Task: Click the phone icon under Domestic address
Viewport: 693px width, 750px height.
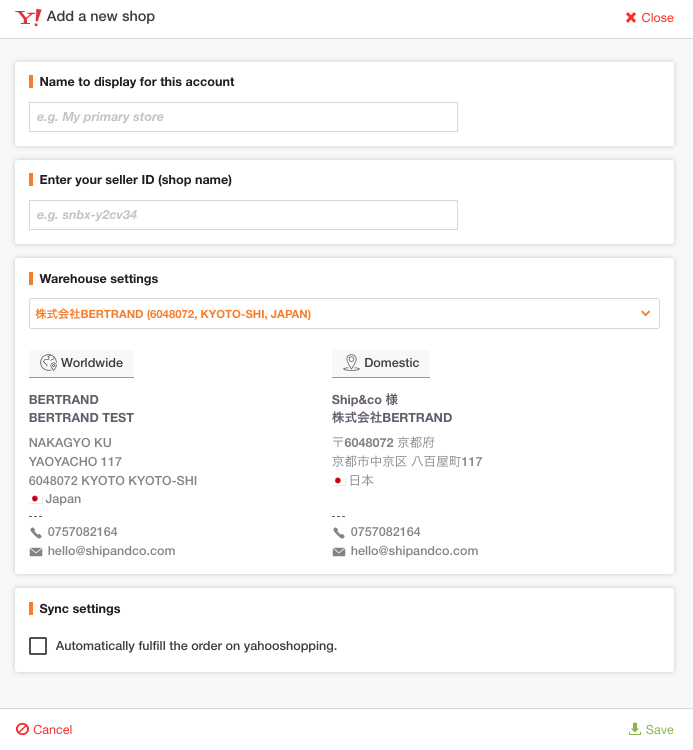Action: point(339,532)
